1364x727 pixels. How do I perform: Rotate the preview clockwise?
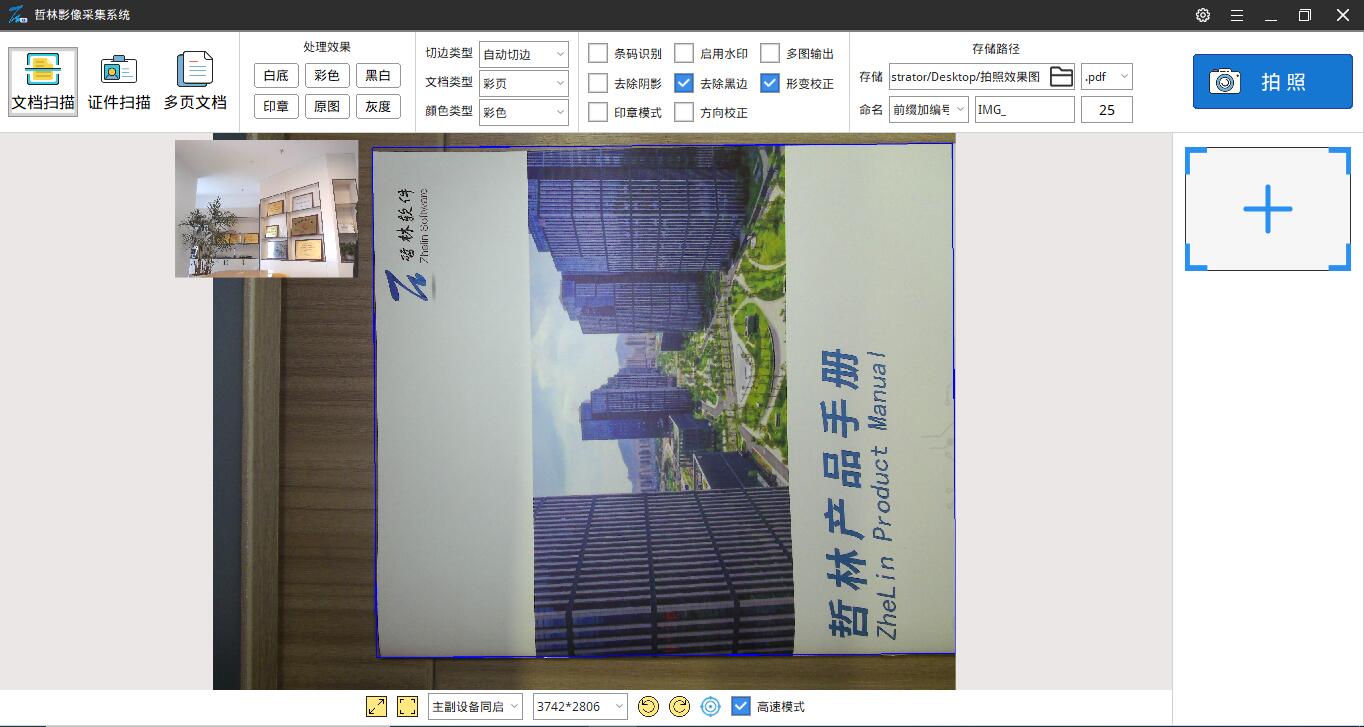click(x=679, y=706)
